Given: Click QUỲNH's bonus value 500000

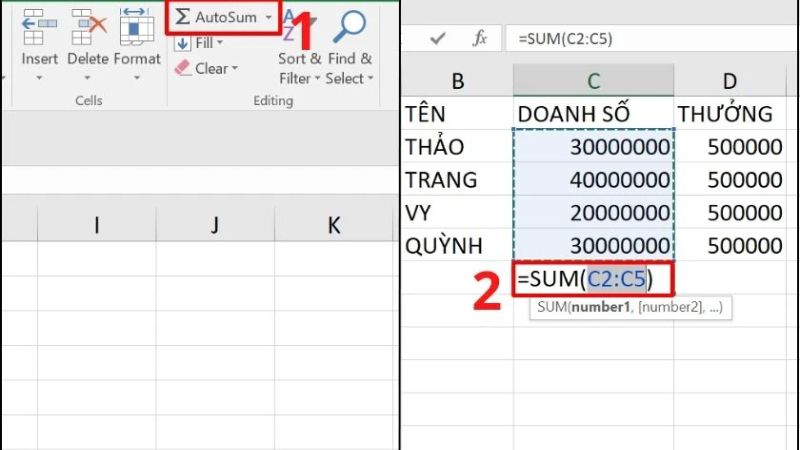Looking at the screenshot, I should click(730, 245).
